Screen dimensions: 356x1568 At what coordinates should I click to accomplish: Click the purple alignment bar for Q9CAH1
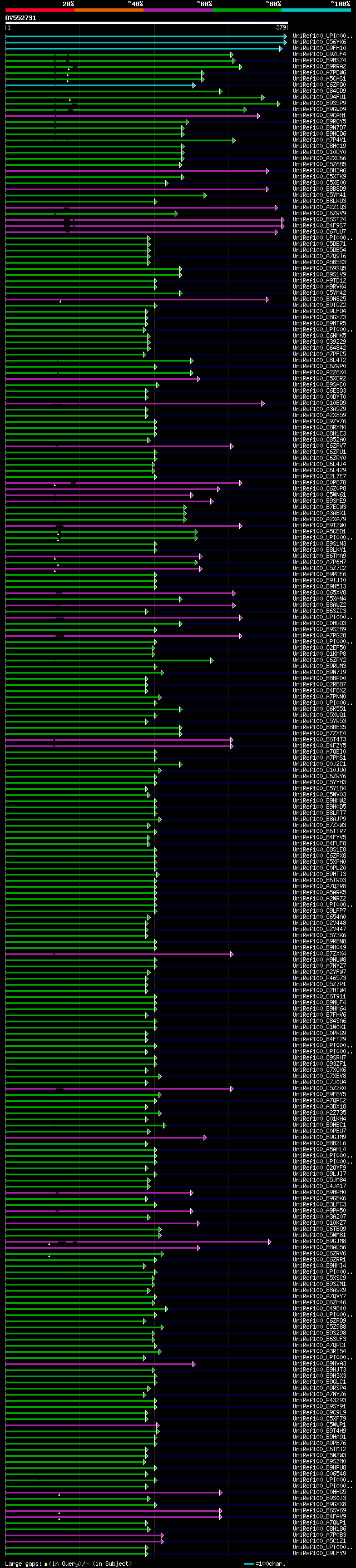pos(132,115)
